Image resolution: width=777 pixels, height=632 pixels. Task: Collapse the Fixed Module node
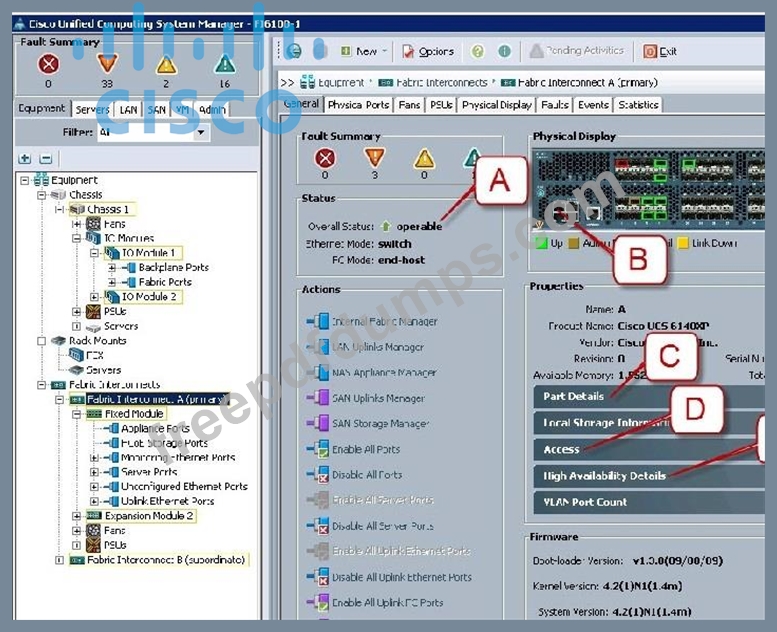76,414
